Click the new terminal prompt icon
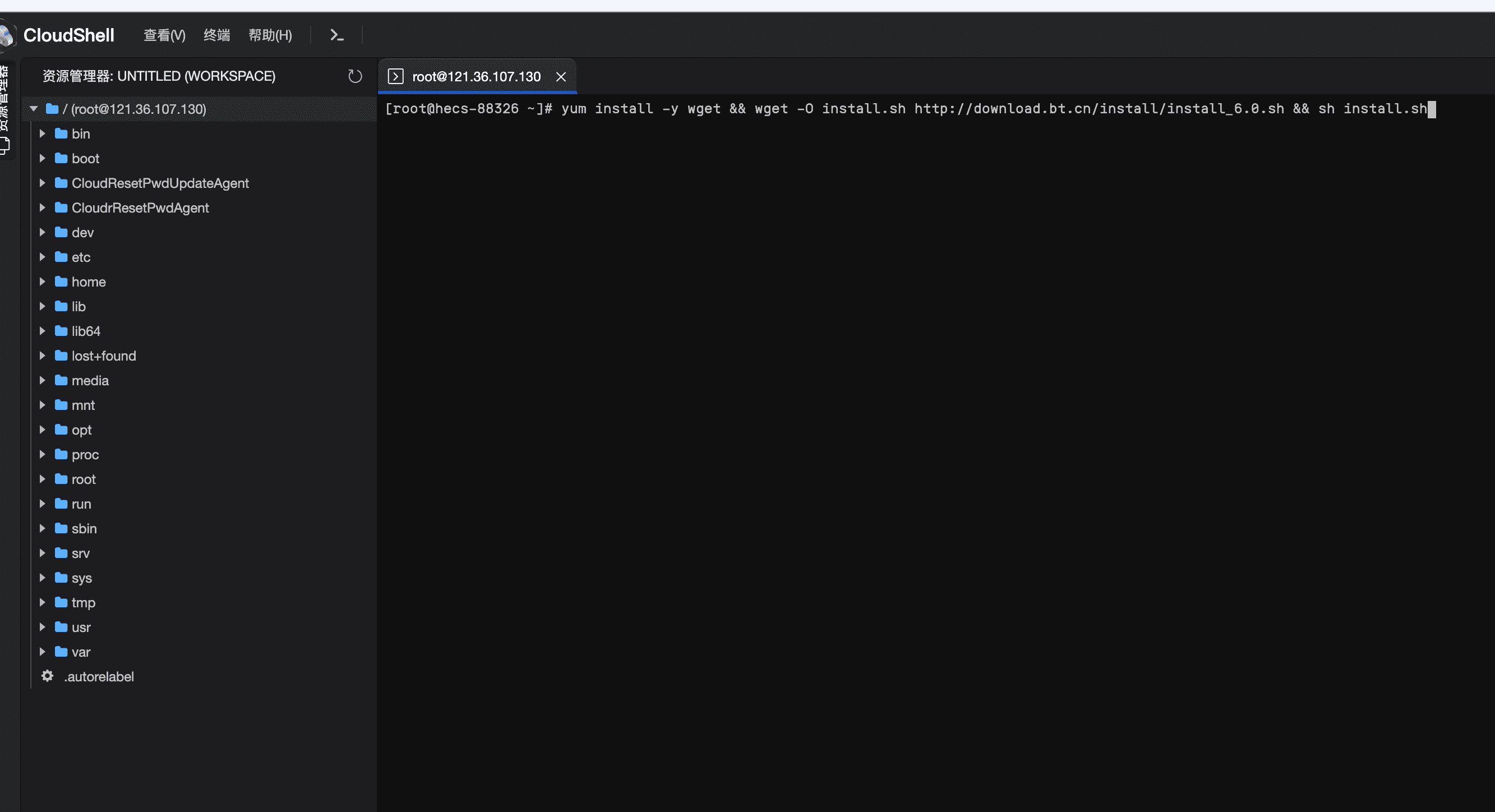Image resolution: width=1495 pixels, height=812 pixels. (336, 35)
